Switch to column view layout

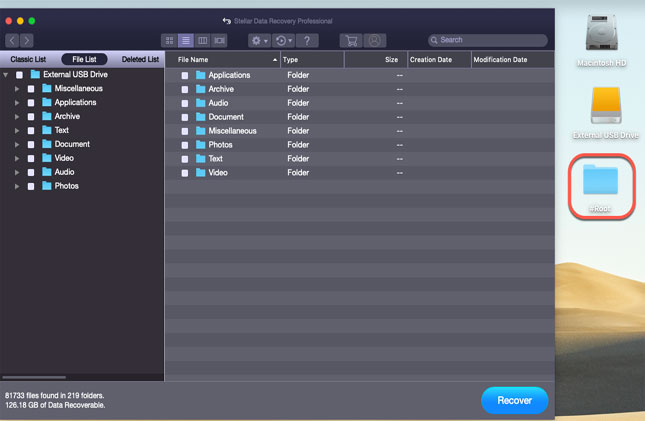[202, 40]
